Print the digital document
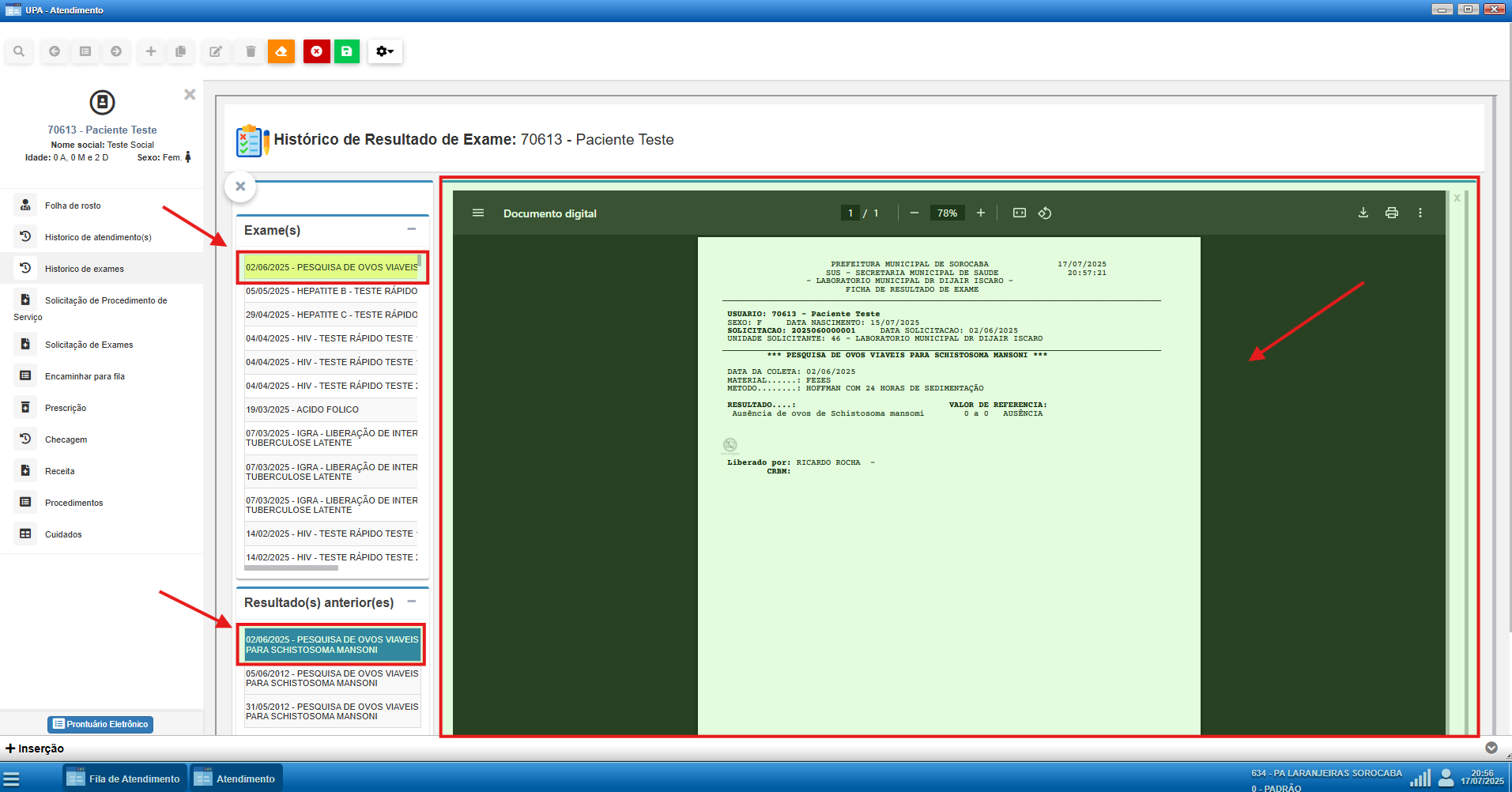1512x792 pixels. [x=1392, y=213]
